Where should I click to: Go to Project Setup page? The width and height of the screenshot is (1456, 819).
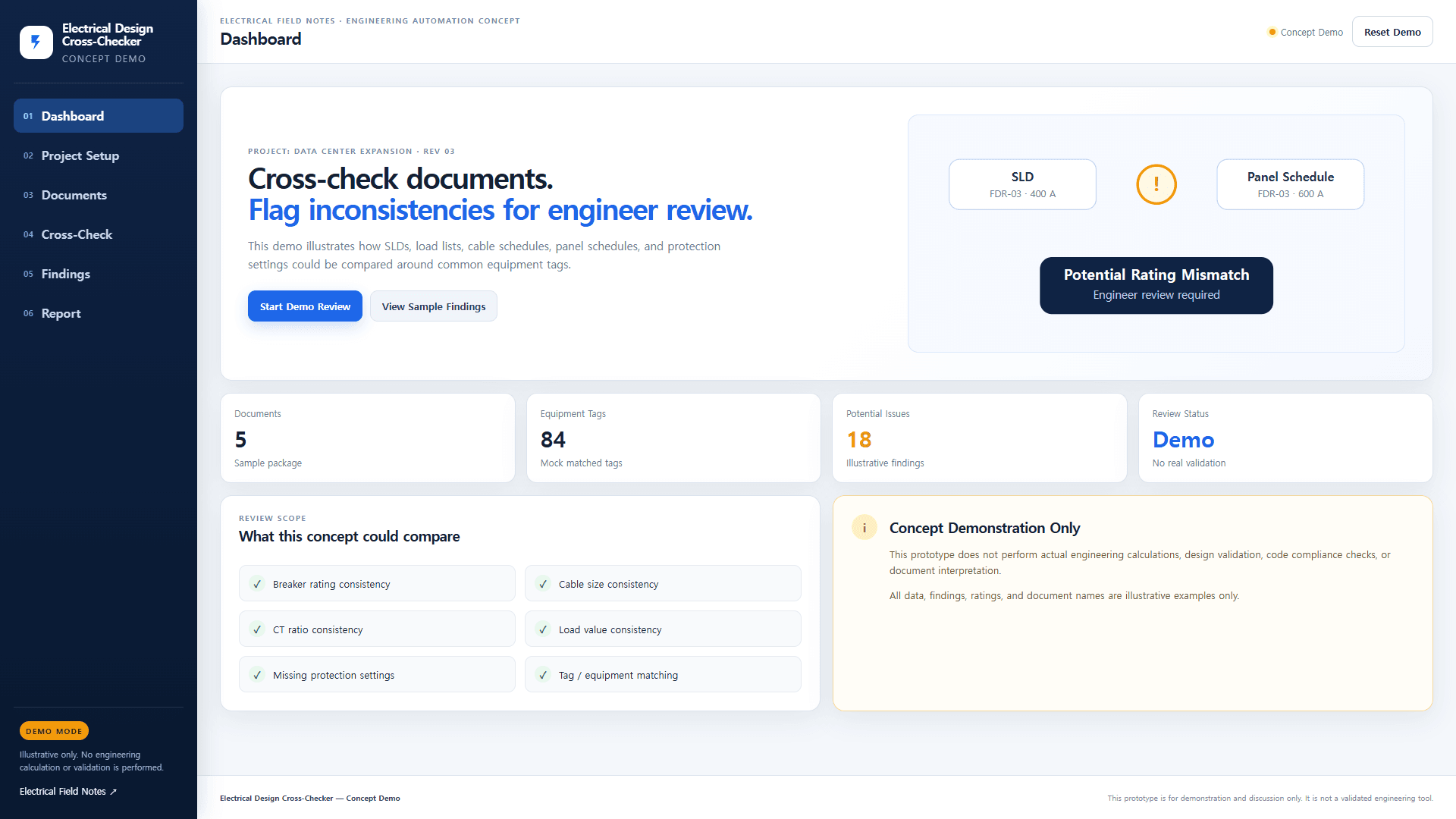[99, 155]
